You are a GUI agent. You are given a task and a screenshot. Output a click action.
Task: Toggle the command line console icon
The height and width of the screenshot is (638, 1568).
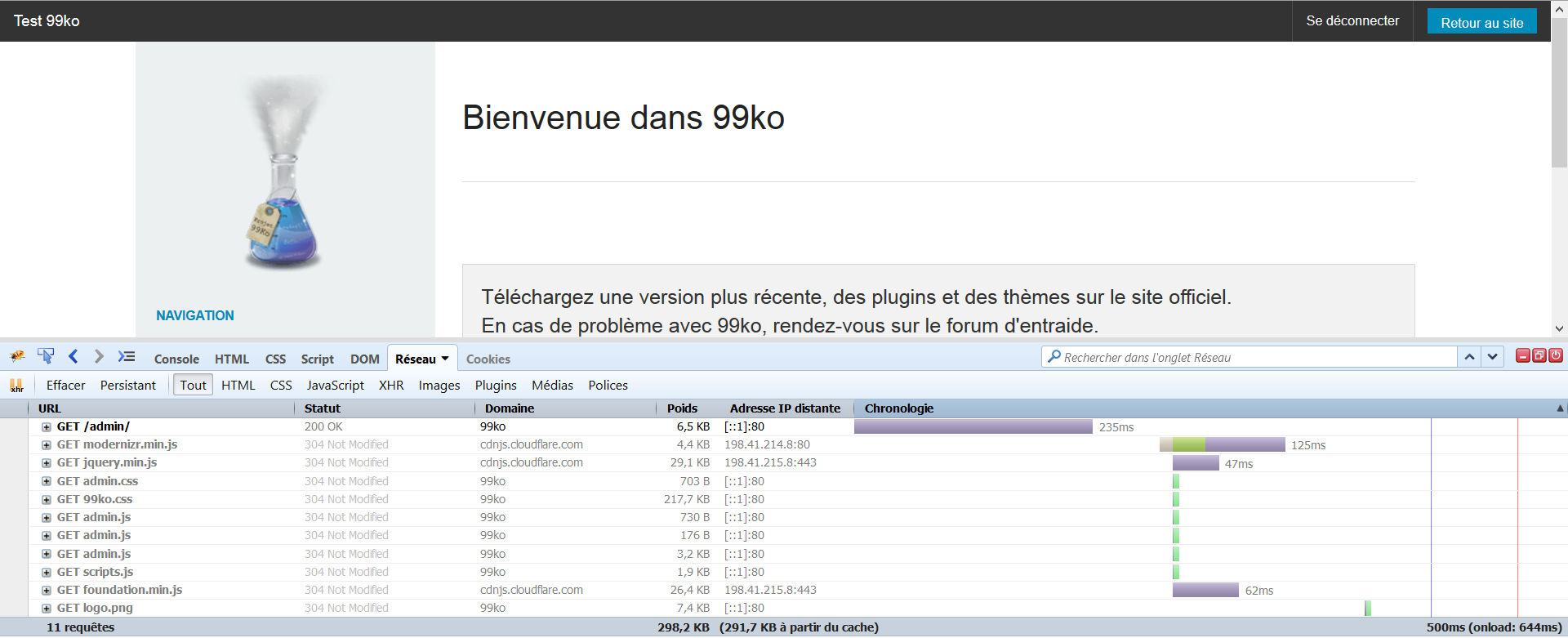pos(127,356)
